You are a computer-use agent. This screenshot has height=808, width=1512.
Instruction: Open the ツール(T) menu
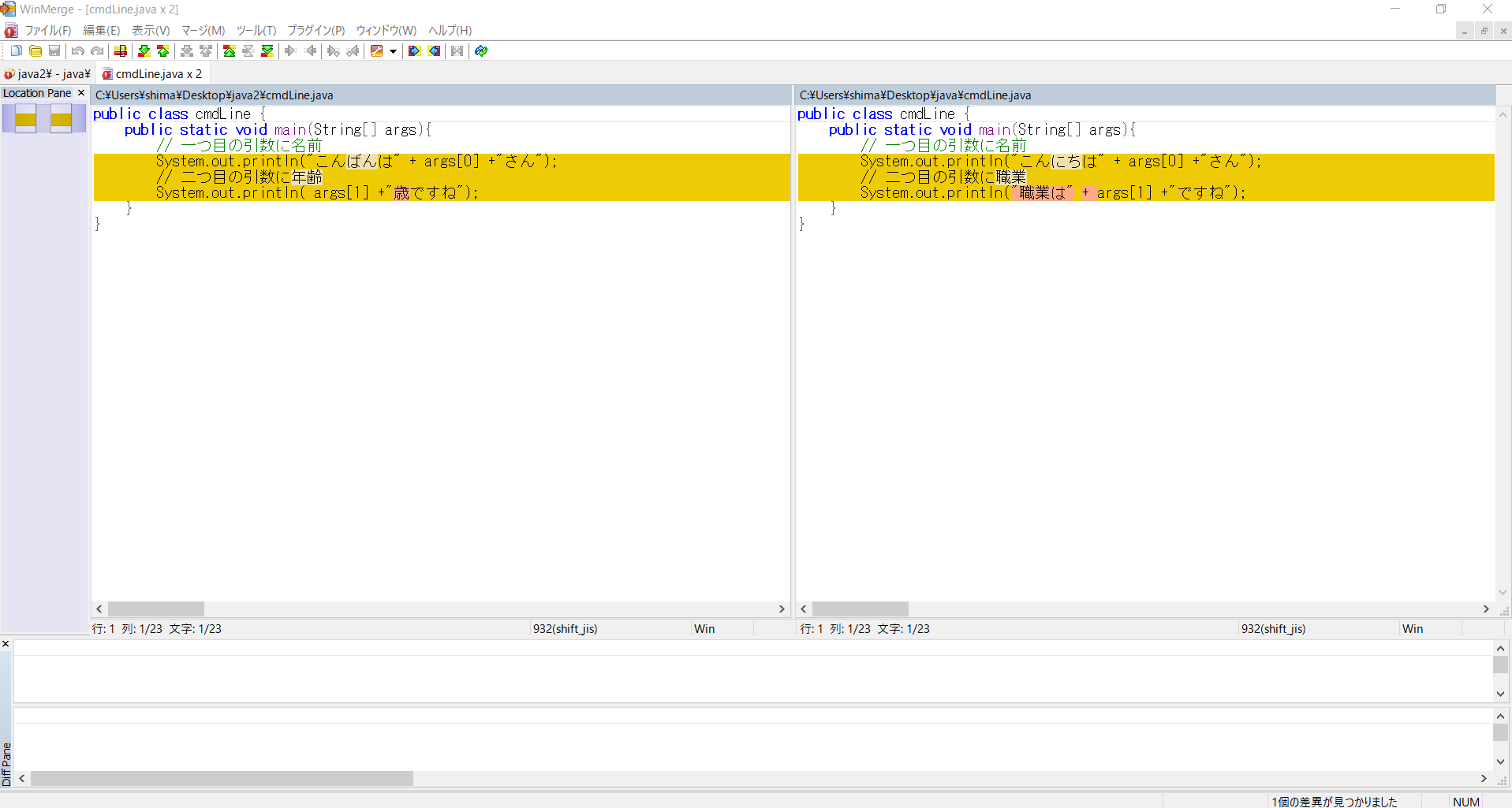point(256,31)
